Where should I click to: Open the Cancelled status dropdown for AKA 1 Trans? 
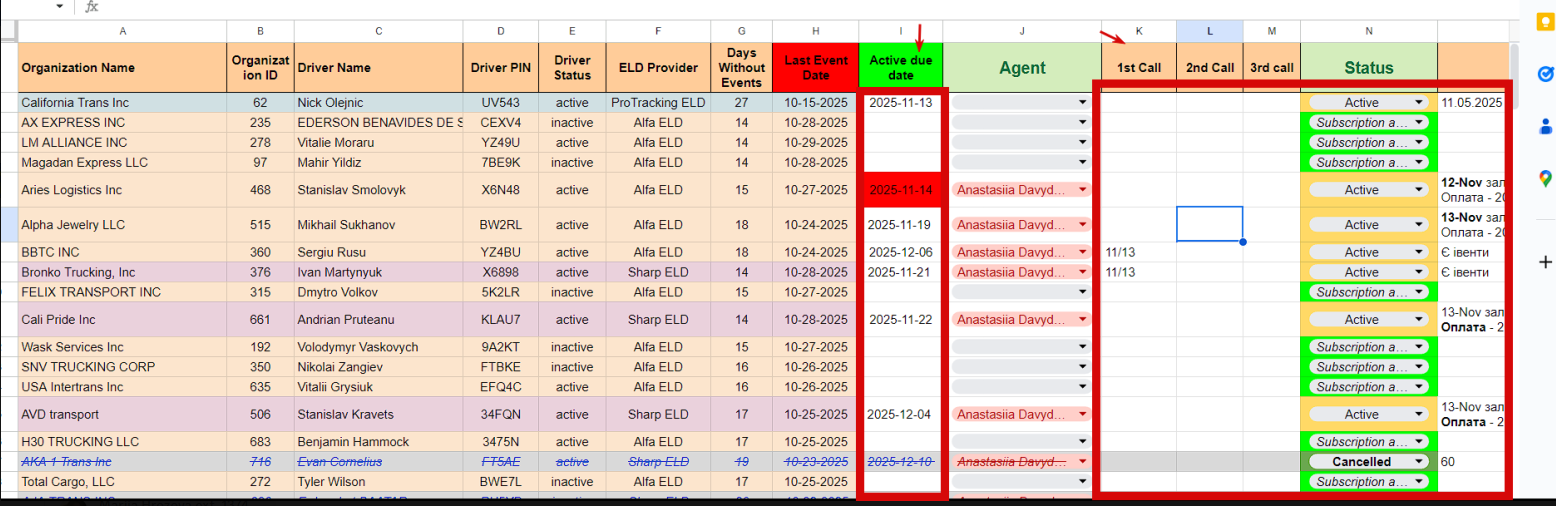1419,462
